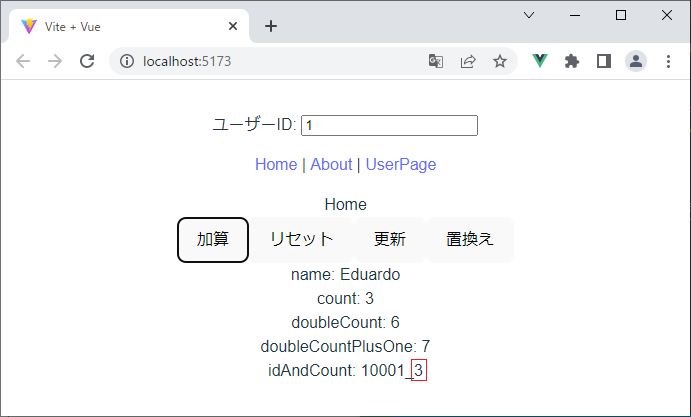This screenshot has height=417, width=691.
Task: Click the 更新 button
Action: point(390,240)
